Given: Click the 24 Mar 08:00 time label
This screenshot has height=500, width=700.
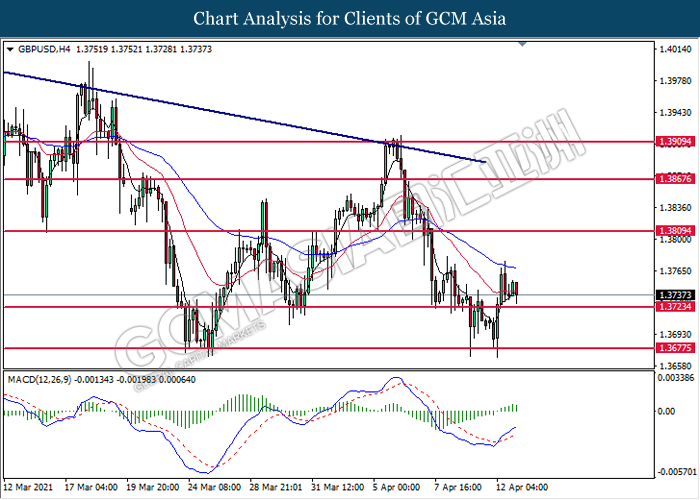Looking at the screenshot, I should pos(214,487).
